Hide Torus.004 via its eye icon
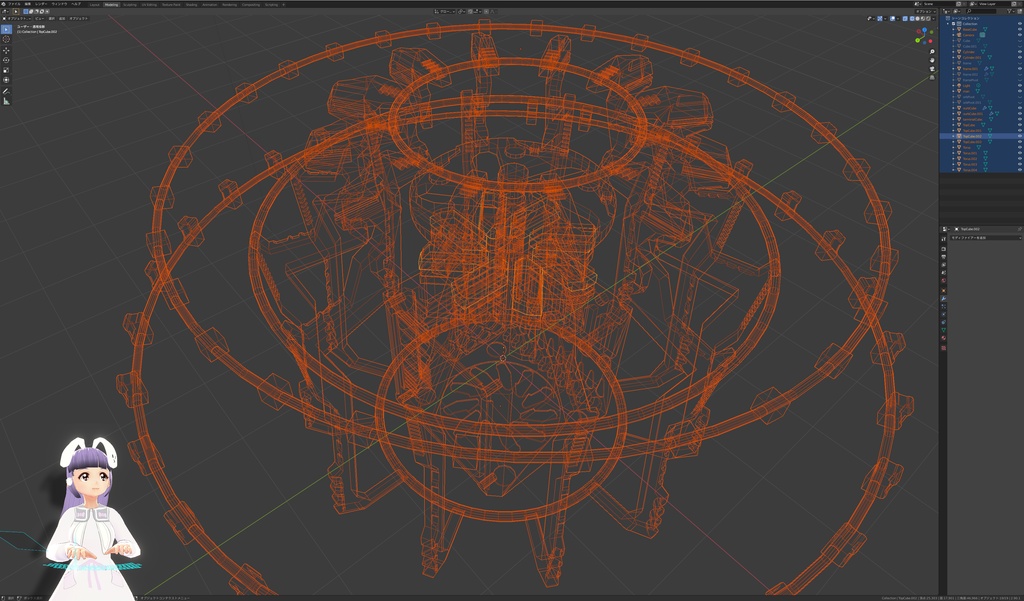 click(1020, 170)
